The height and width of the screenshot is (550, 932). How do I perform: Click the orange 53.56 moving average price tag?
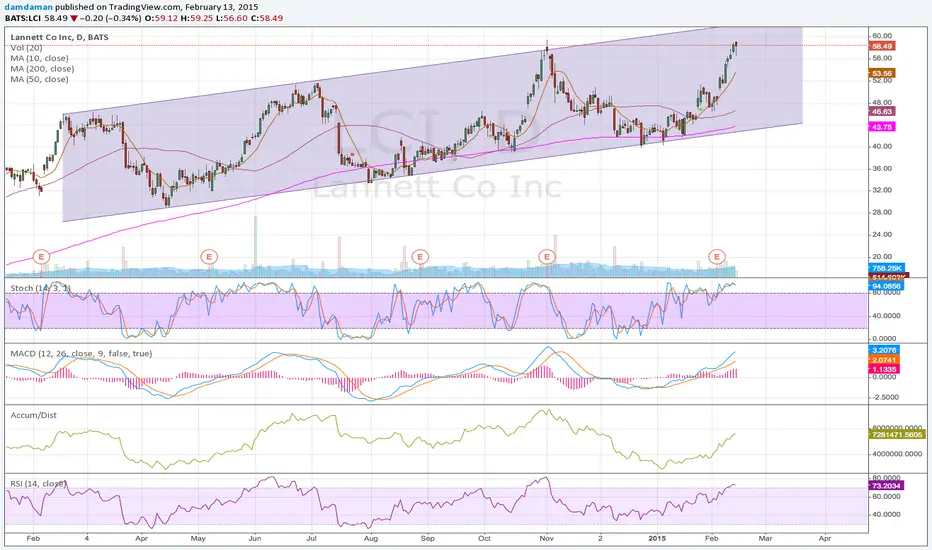tap(882, 73)
